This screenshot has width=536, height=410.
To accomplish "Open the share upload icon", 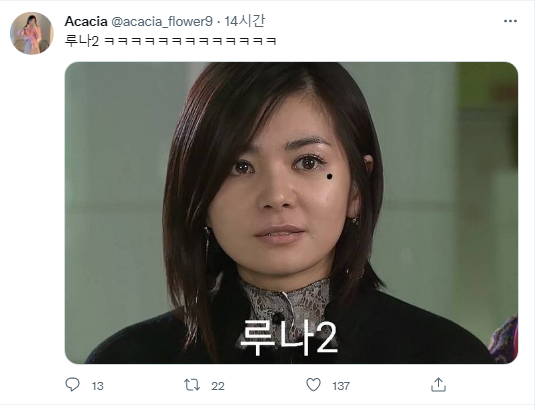I will coord(438,385).
